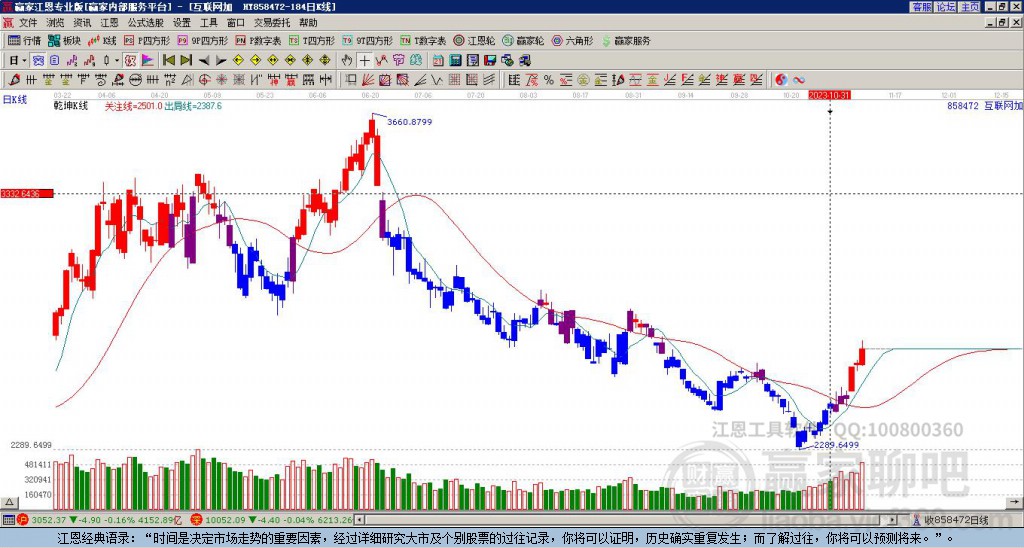Click the 2289.6499 low price label on chart
This screenshot has height=548, width=1024.
[x=836, y=445]
